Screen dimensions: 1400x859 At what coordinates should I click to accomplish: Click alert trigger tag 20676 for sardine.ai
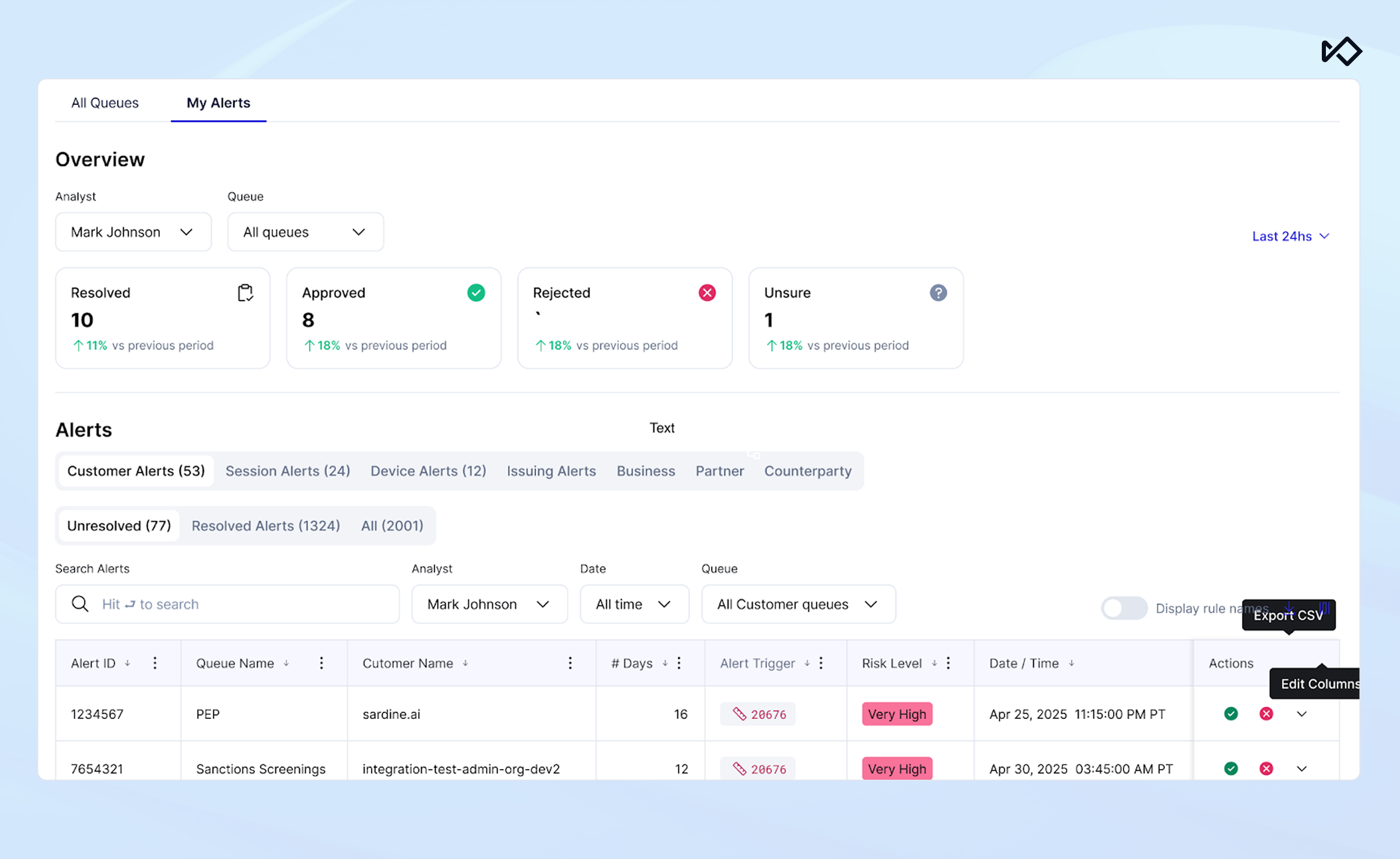click(x=758, y=714)
